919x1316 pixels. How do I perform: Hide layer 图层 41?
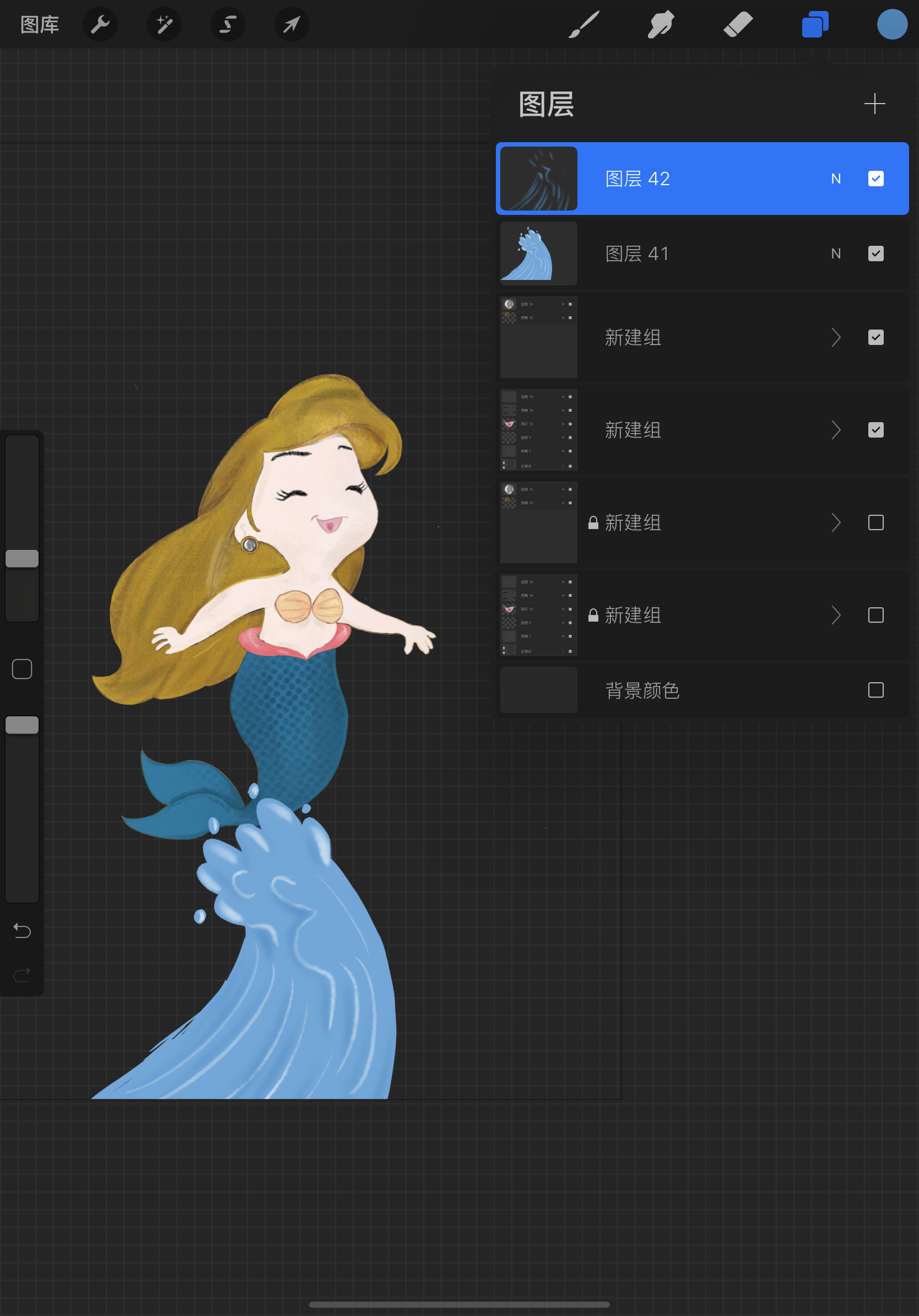click(x=875, y=254)
